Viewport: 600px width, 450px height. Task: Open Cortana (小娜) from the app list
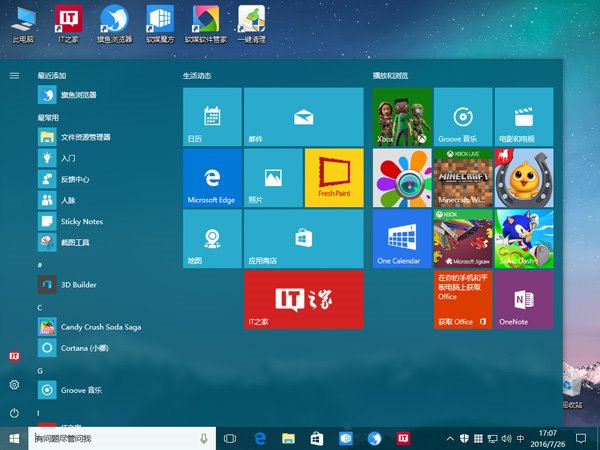(103, 348)
